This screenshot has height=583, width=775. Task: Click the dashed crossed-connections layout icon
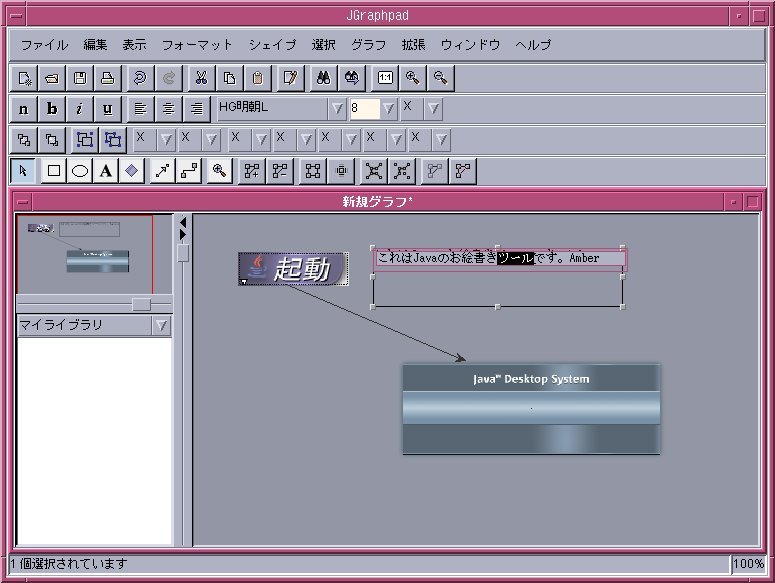click(402, 171)
